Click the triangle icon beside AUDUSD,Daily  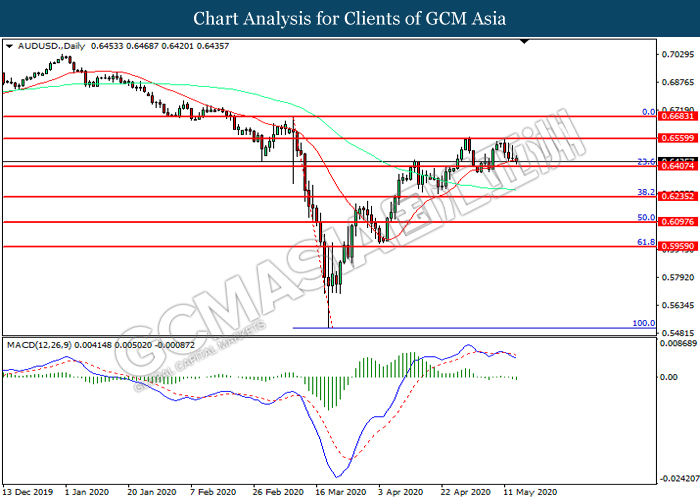pyautogui.click(x=9, y=46)
